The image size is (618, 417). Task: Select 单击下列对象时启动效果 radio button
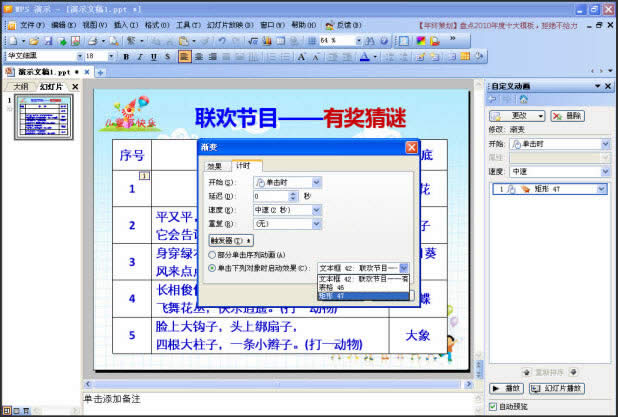[212, 268]
